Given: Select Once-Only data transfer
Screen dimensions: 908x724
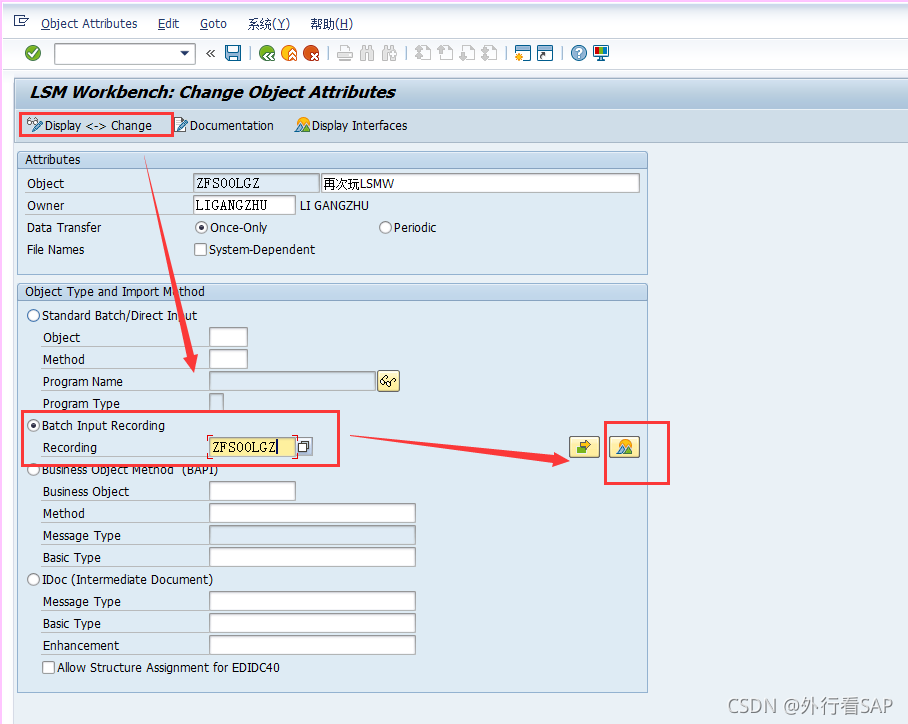Looking at the screenshot, I should (x=231, y=228).
